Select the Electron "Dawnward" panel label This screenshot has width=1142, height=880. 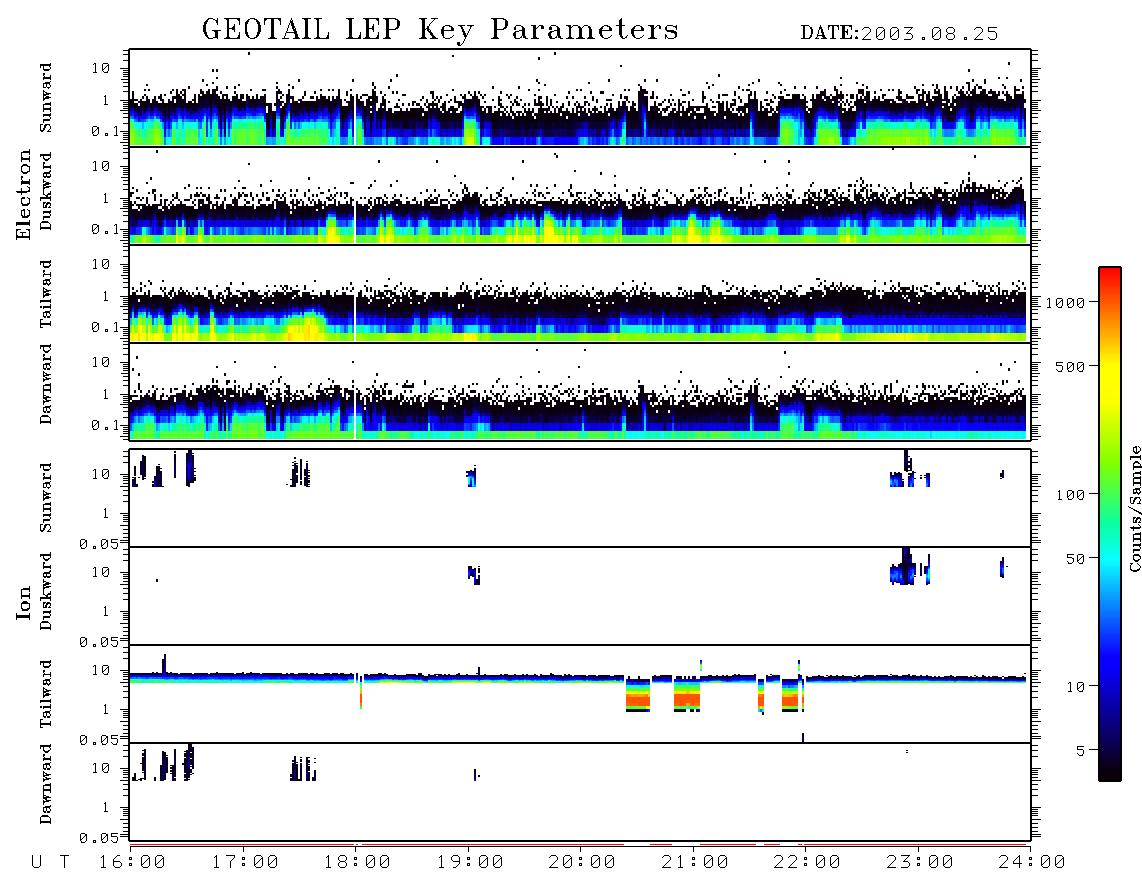click(x=46, y=384)
